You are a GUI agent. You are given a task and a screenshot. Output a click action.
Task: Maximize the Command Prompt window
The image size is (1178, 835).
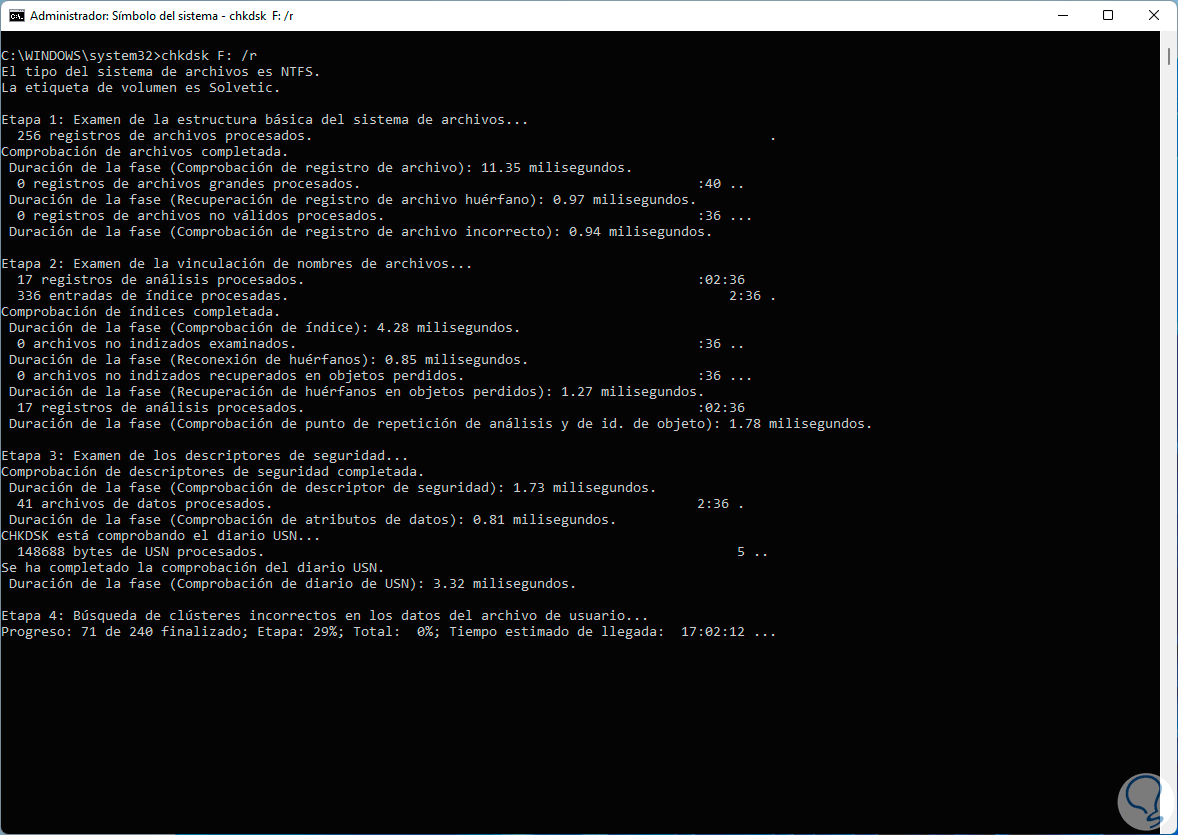[x=1107, y=15]
